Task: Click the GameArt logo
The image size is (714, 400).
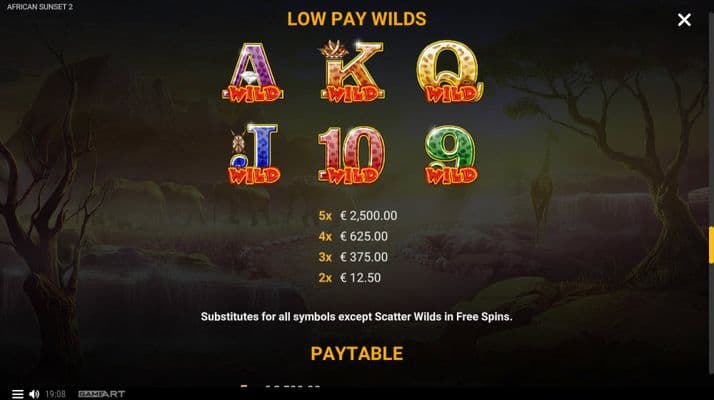Action: click(101, 394)
